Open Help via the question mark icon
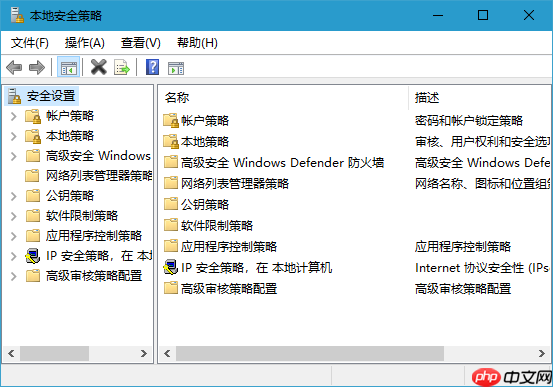Viewport: 553px width, 387px height. [x=152, y=67]
